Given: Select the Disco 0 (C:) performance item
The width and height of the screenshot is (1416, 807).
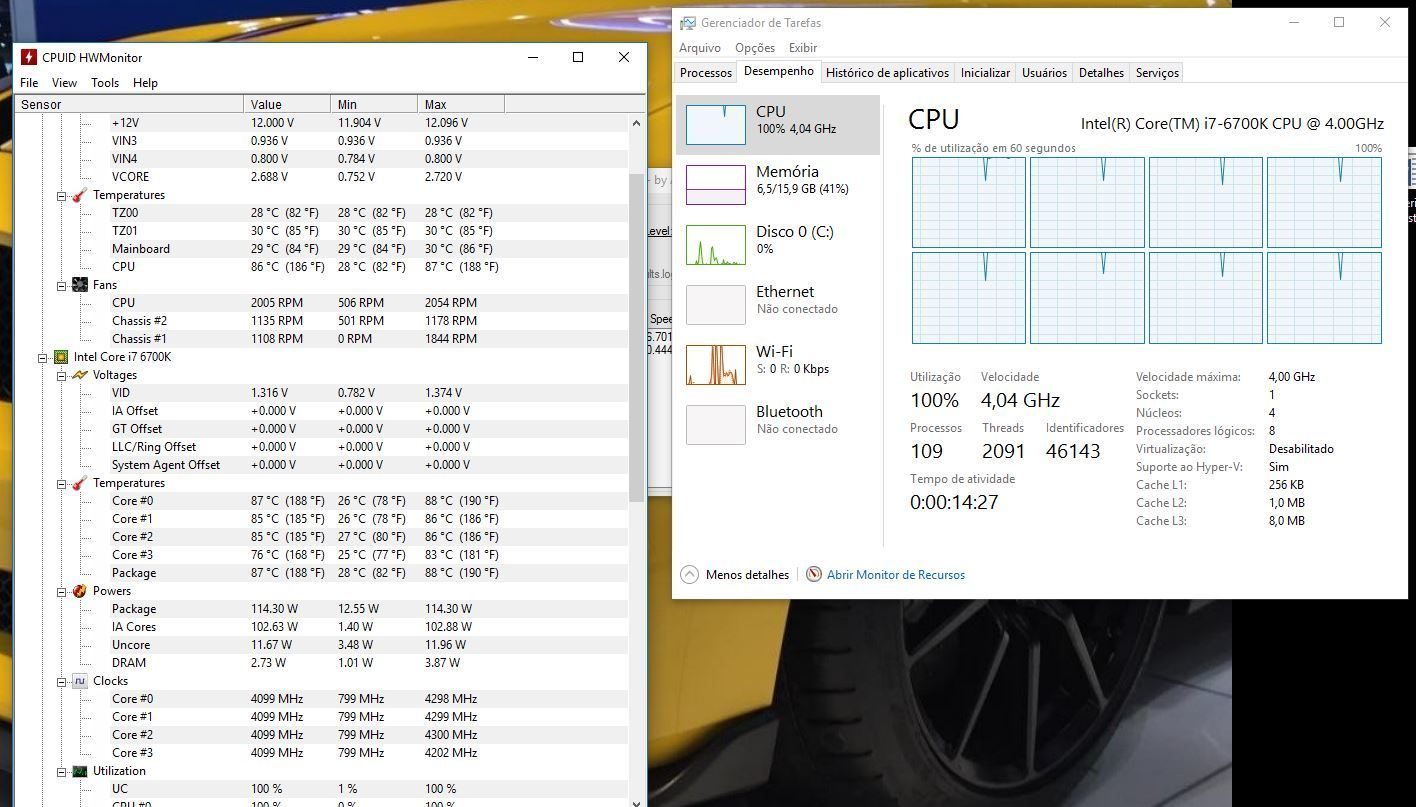Looking at the screenshot, I should [x=778, y=245].
